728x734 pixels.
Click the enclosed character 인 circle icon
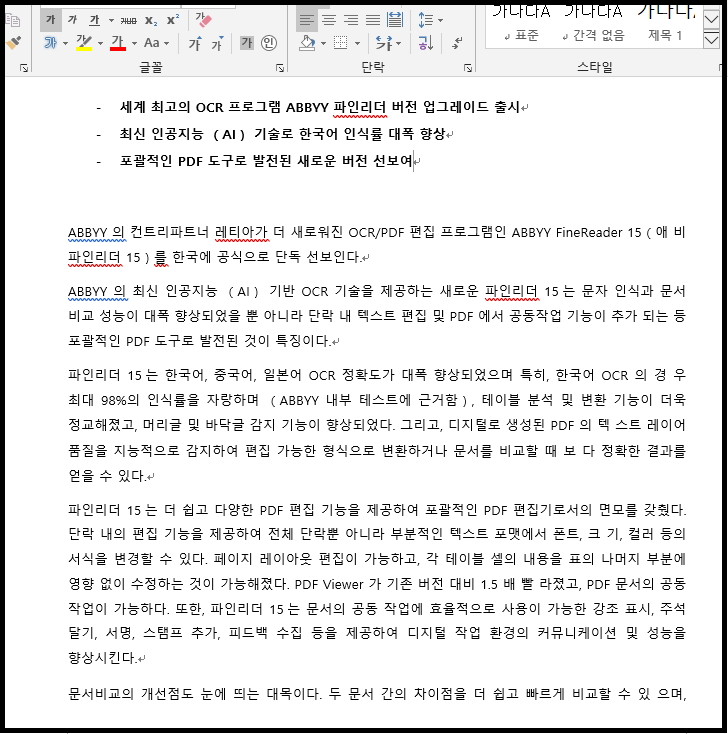tap(269, 43)
